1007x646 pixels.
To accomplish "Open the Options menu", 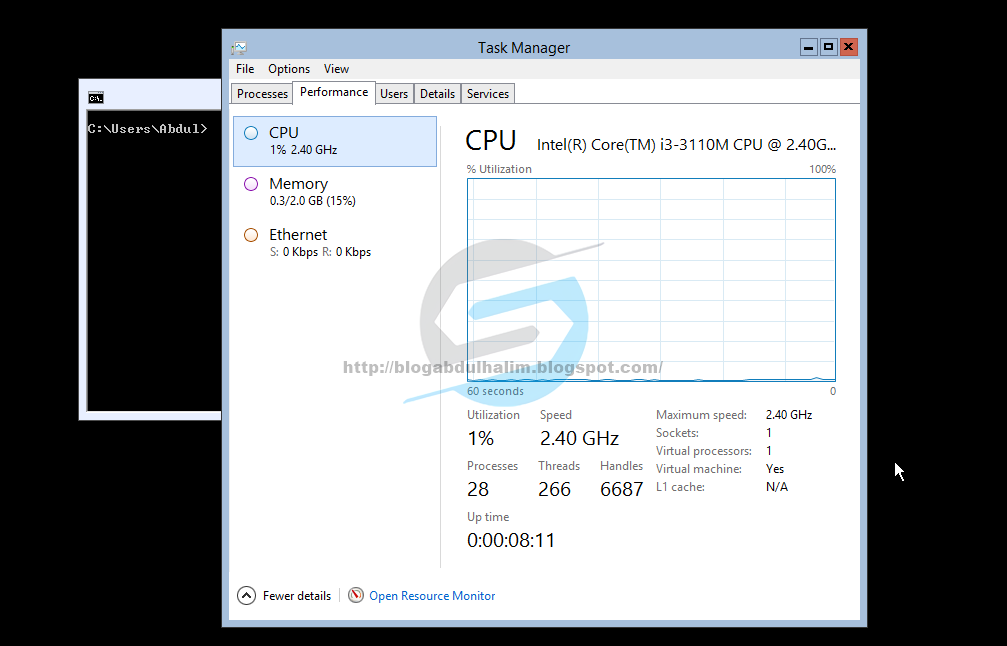I will pyautogui.click(x=289, y=69).
